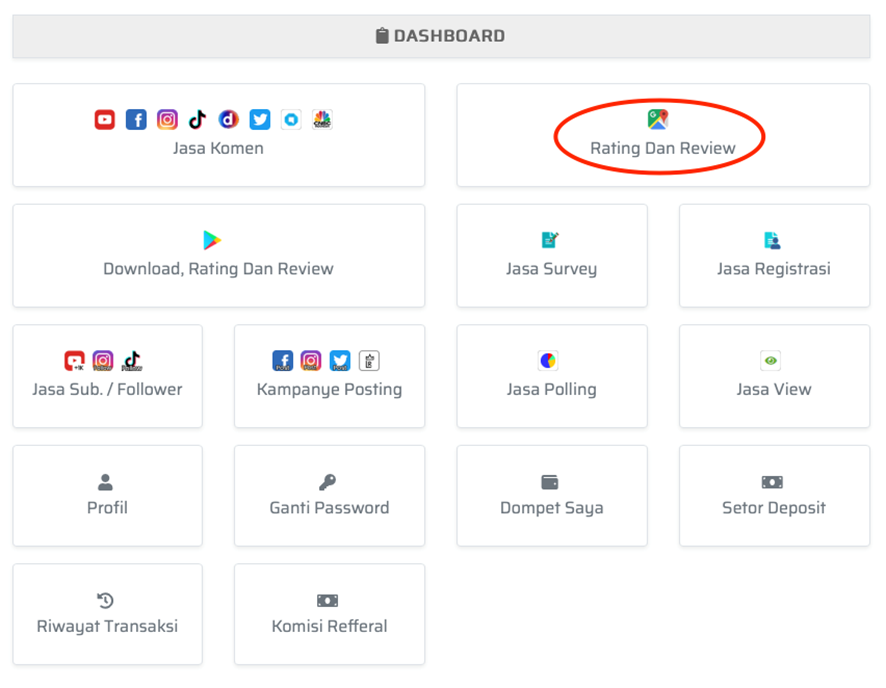886x688 pixels.
Task: Click the Profil person icon
Action: pyautogui.click(x=107, y=482)
